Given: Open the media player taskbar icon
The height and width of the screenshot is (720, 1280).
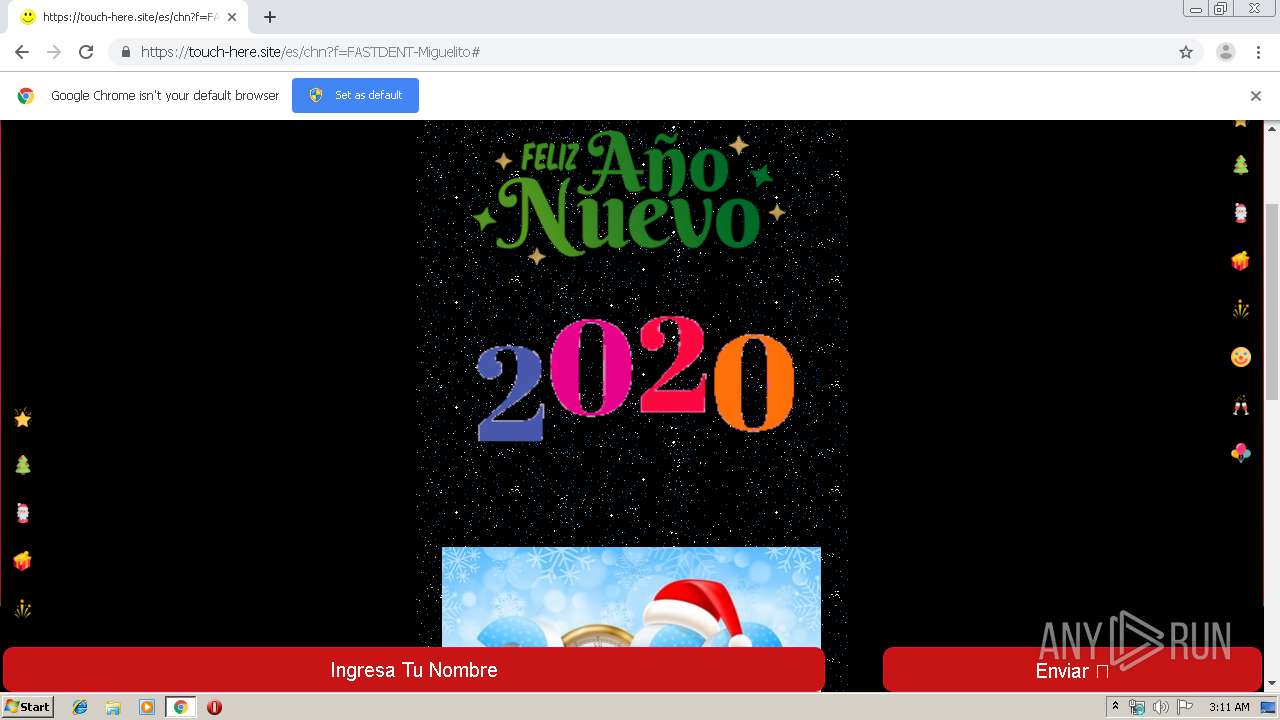Looking at the screenshot, I should (146, 707).
